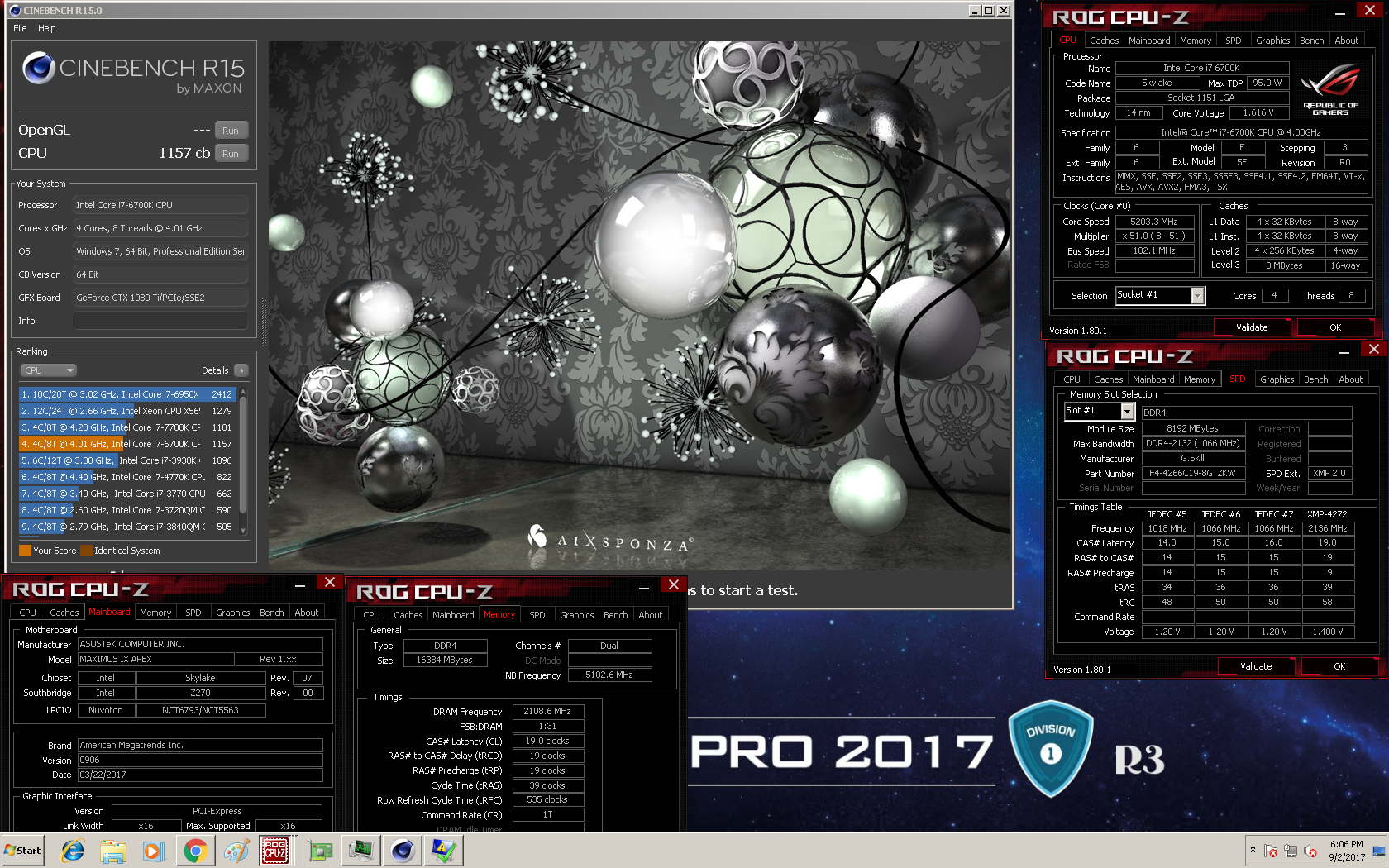1389x868 pixels.
Task: Open the green circuit board taskbar app
Action: 320,851
